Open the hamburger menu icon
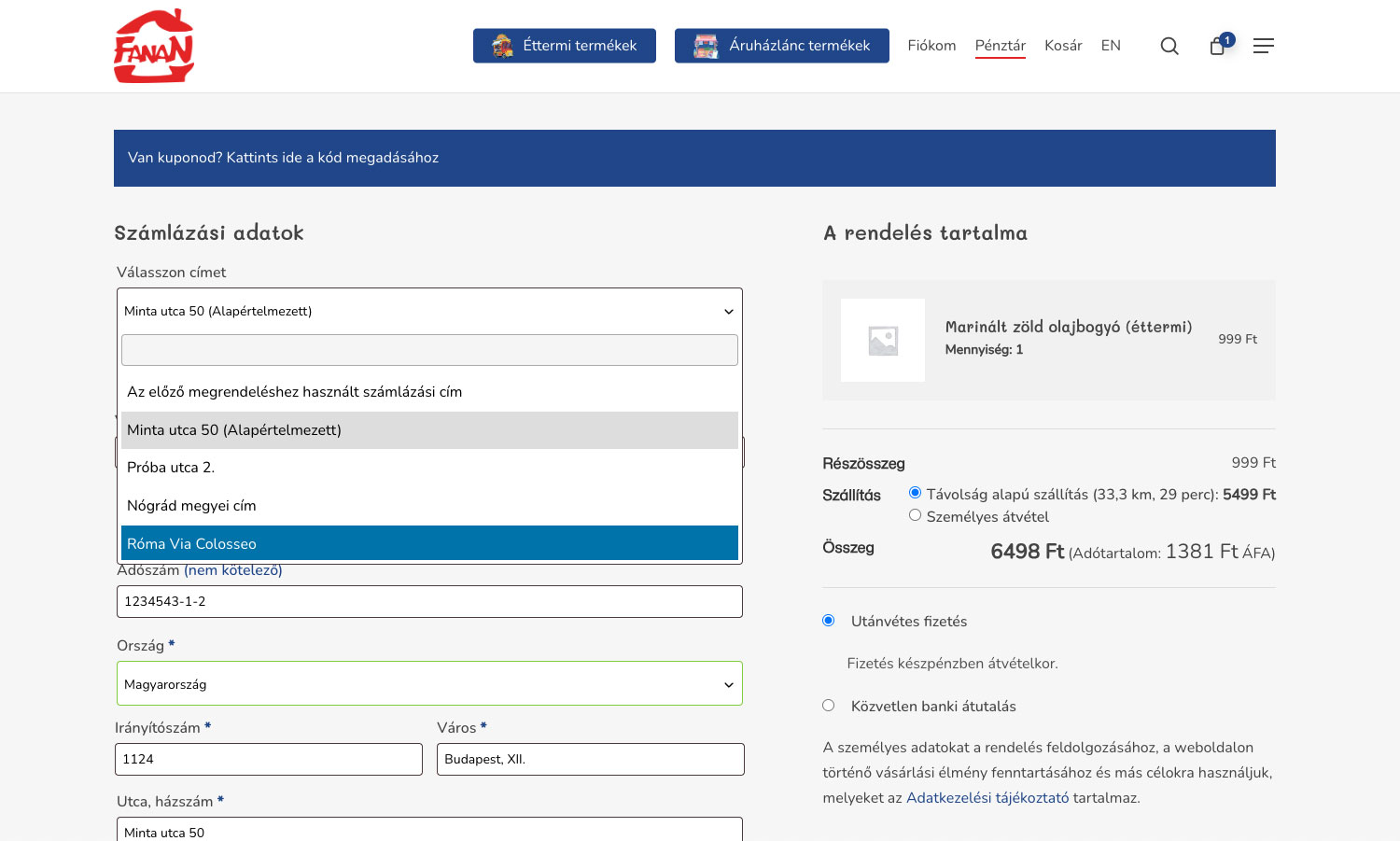 pos(1263,46)
